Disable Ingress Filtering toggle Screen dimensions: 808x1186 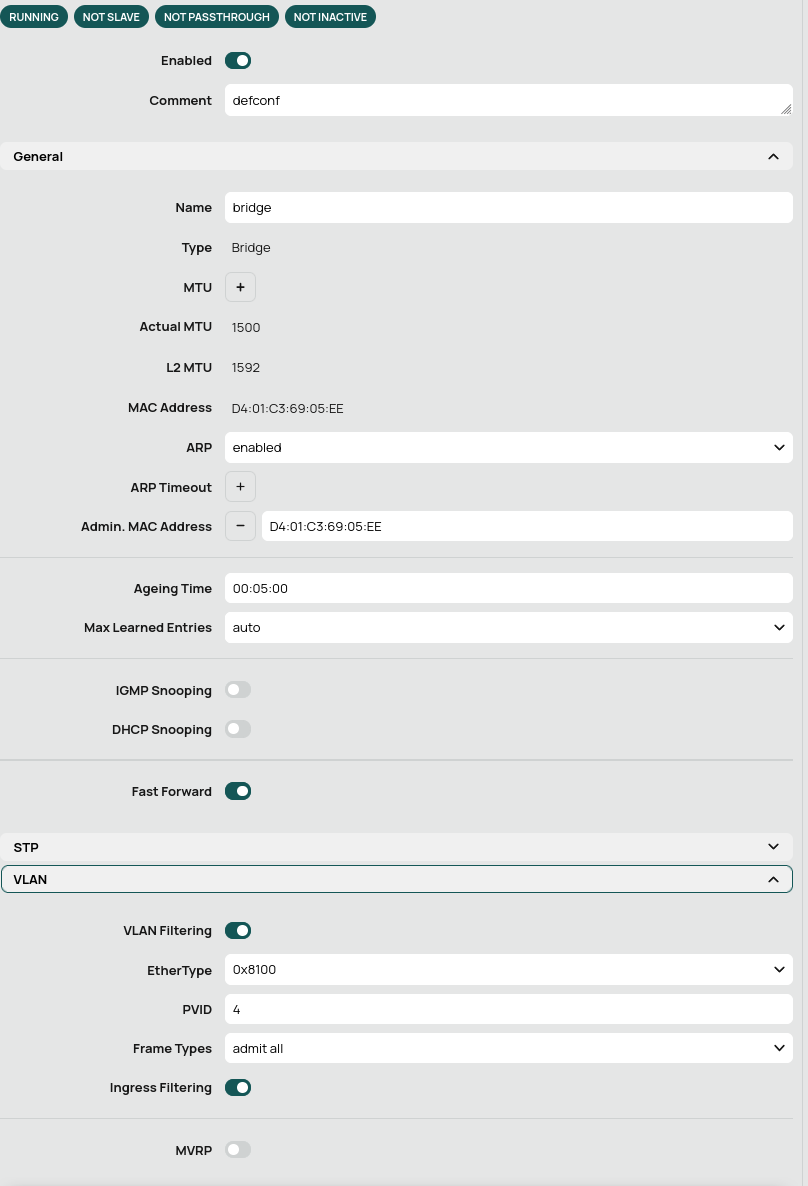238,1087
